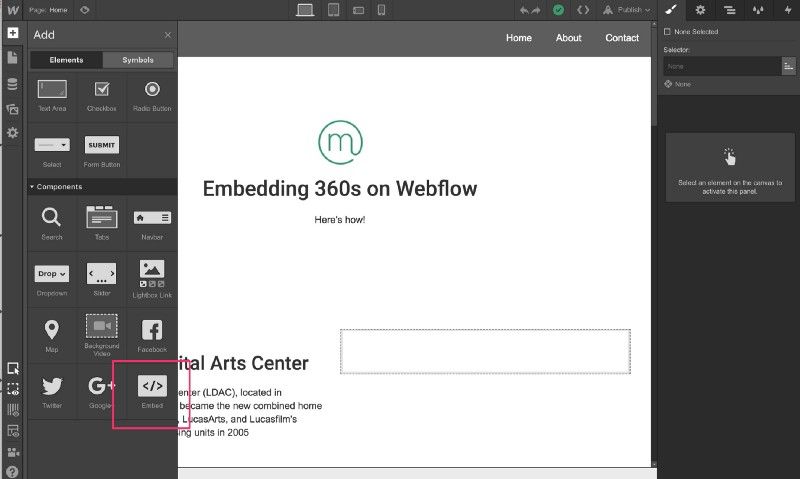The image size is (800, 479).
Task: Add a Map component
Action: pos(52,336)
